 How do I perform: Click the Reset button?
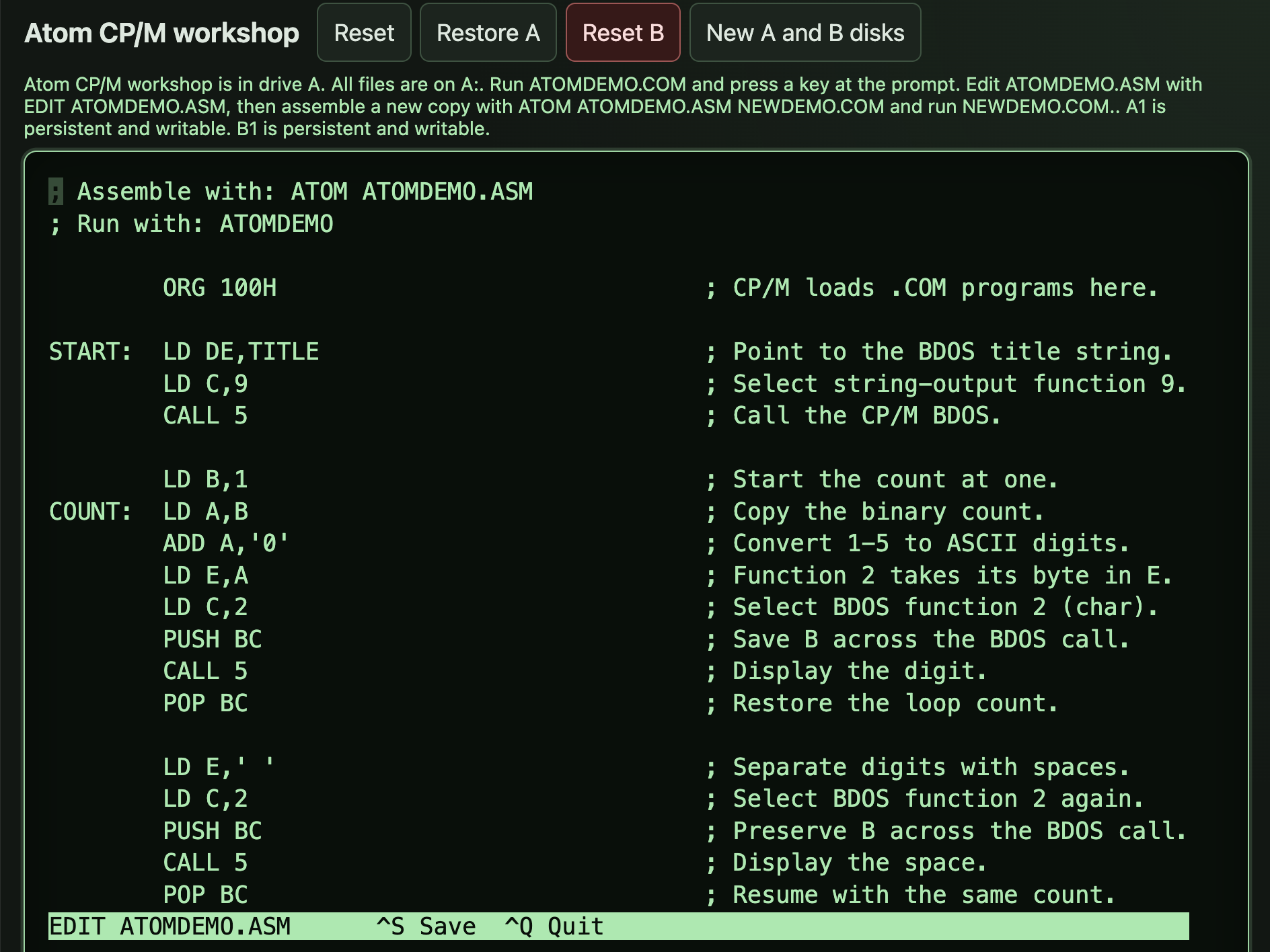click(x=364, y=32)
